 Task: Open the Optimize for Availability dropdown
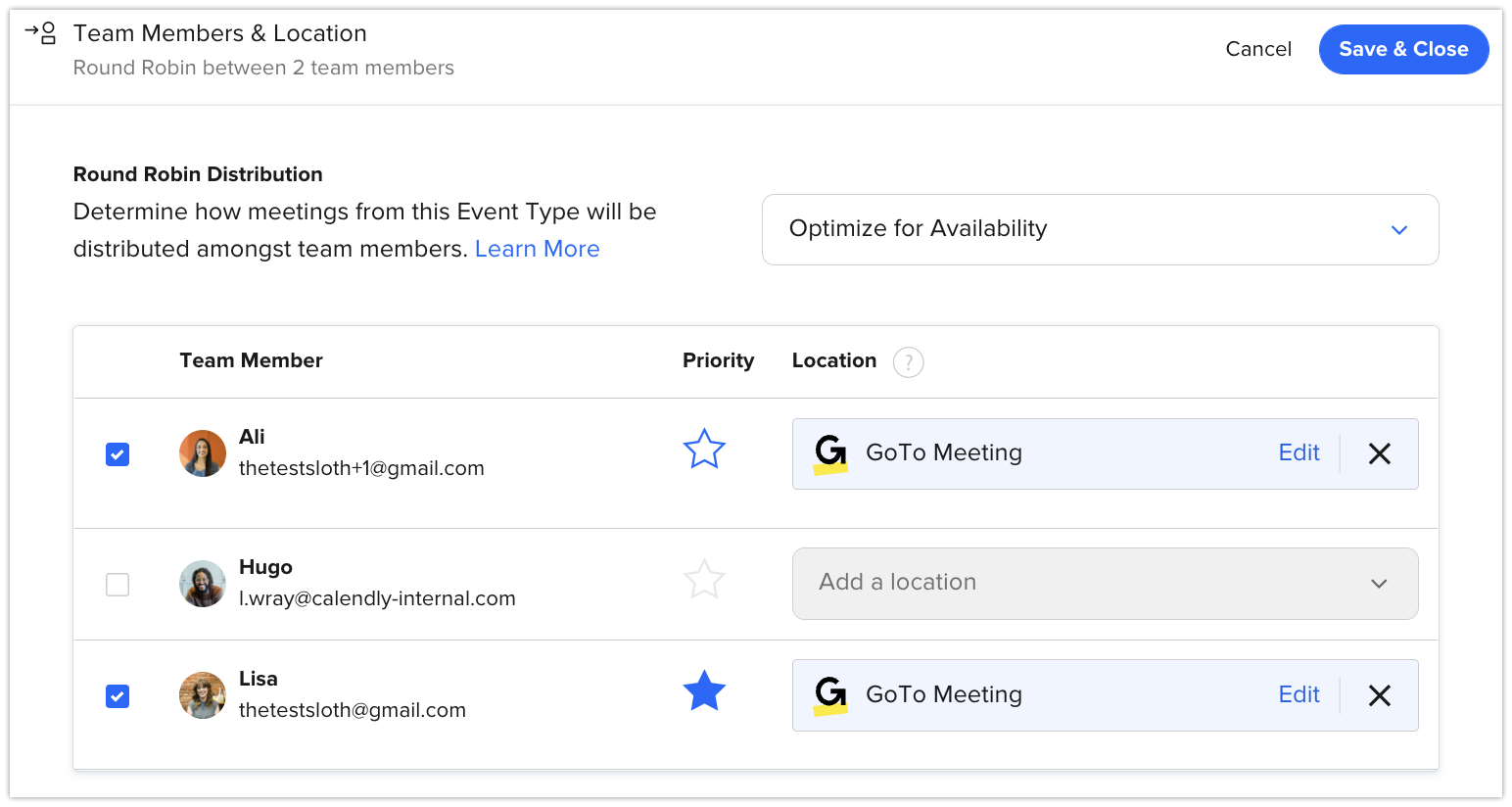pos(1100,229)
